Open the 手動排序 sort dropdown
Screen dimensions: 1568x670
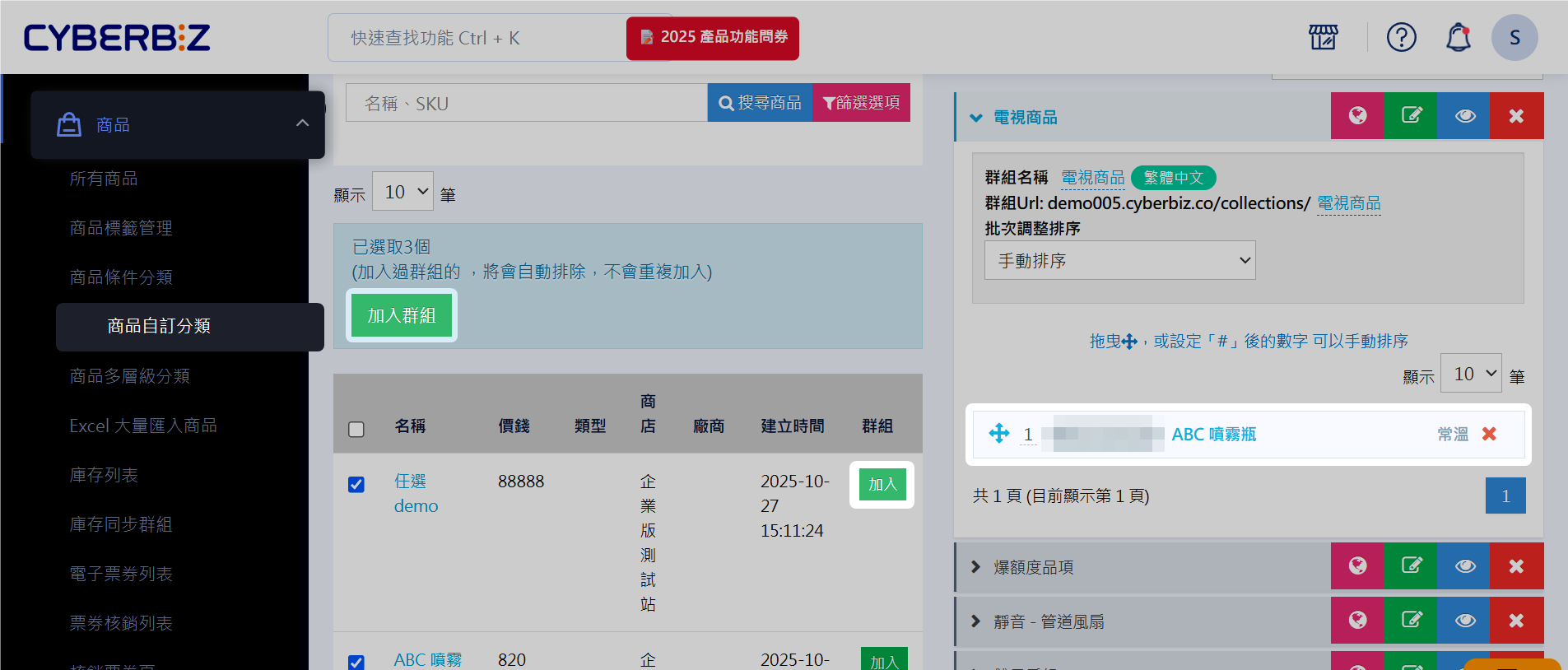[1119, 260]
